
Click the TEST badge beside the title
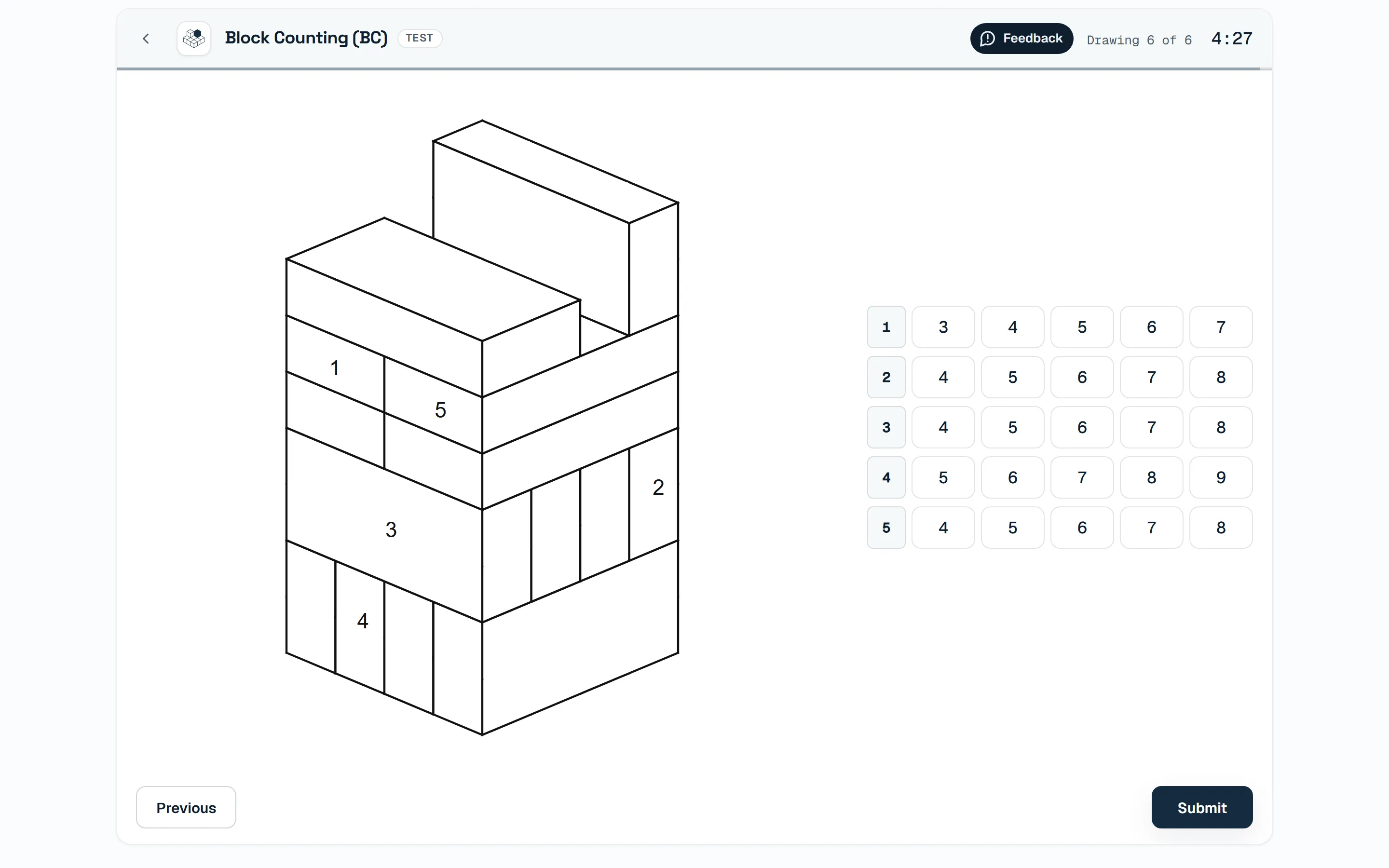point(420,38)
